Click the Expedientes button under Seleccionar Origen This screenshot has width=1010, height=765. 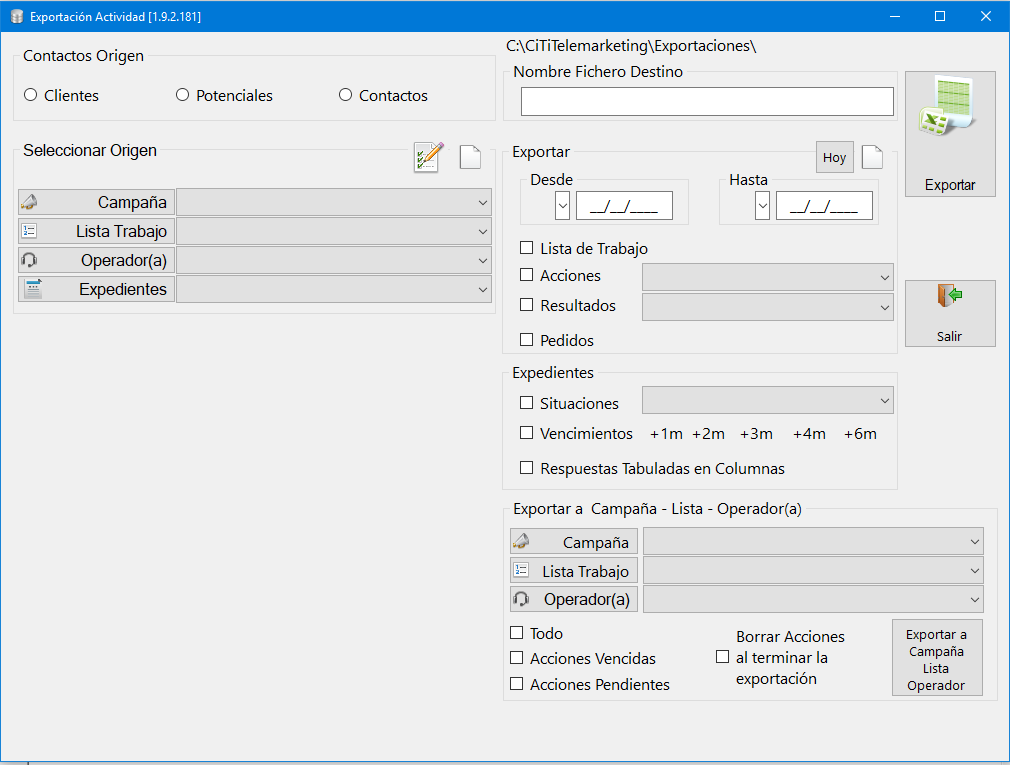(x=97, y=289)
